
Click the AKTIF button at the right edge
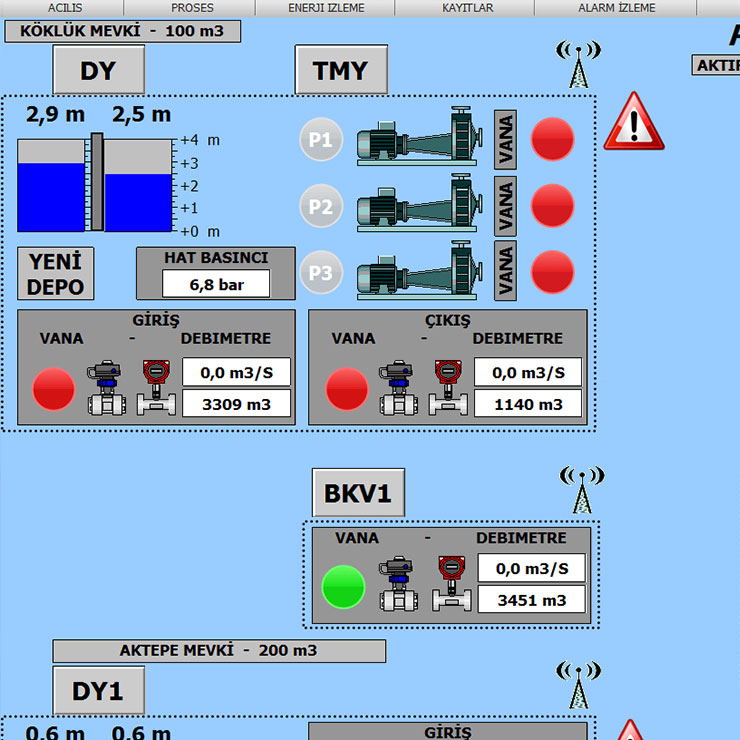[716, 65]
